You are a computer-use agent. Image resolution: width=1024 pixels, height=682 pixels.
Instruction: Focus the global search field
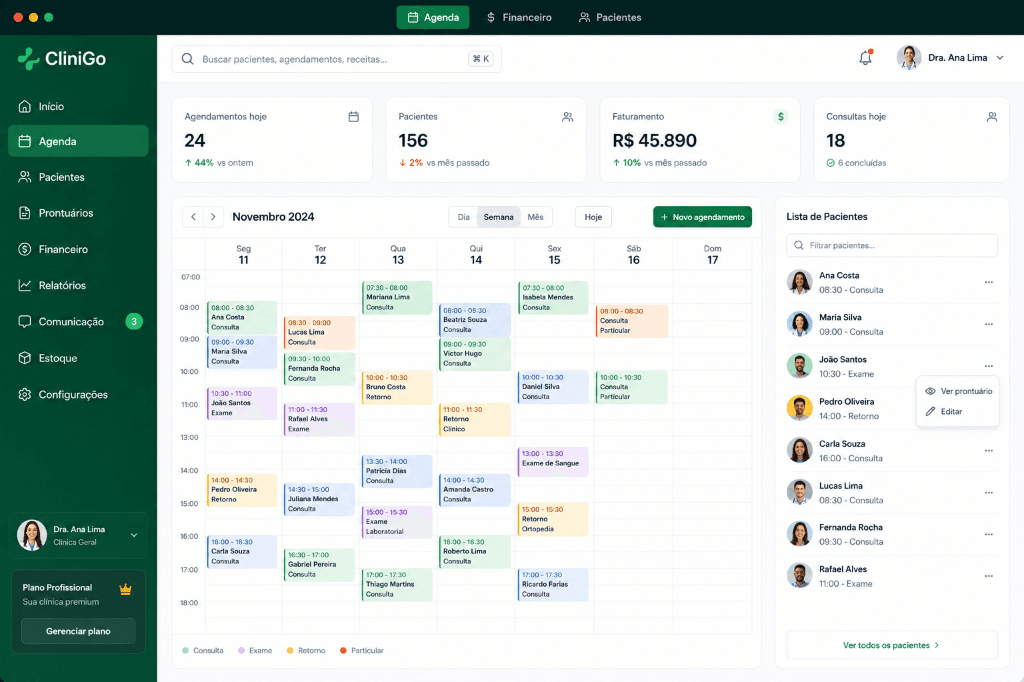336,59
